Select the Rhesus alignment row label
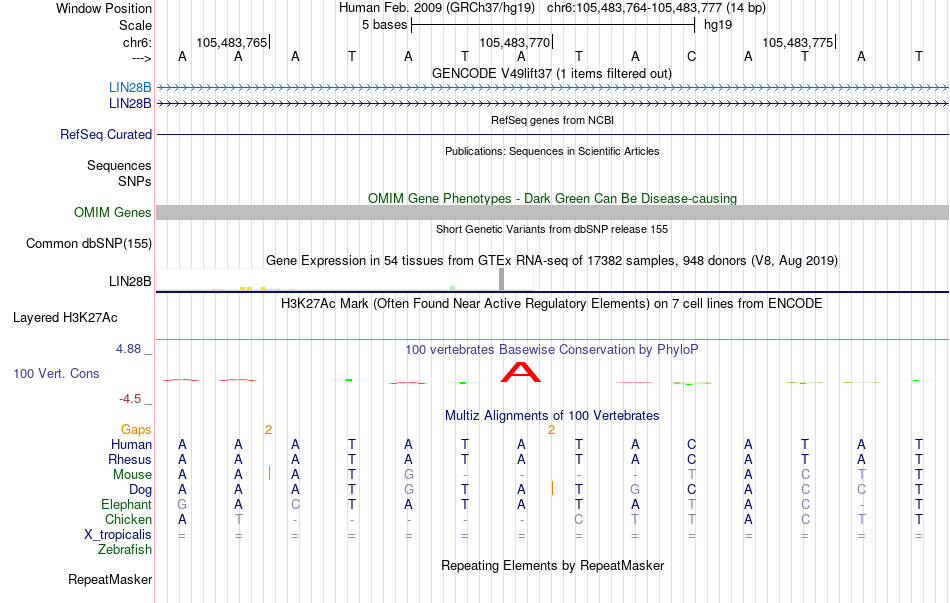 [x=130, y=460]
